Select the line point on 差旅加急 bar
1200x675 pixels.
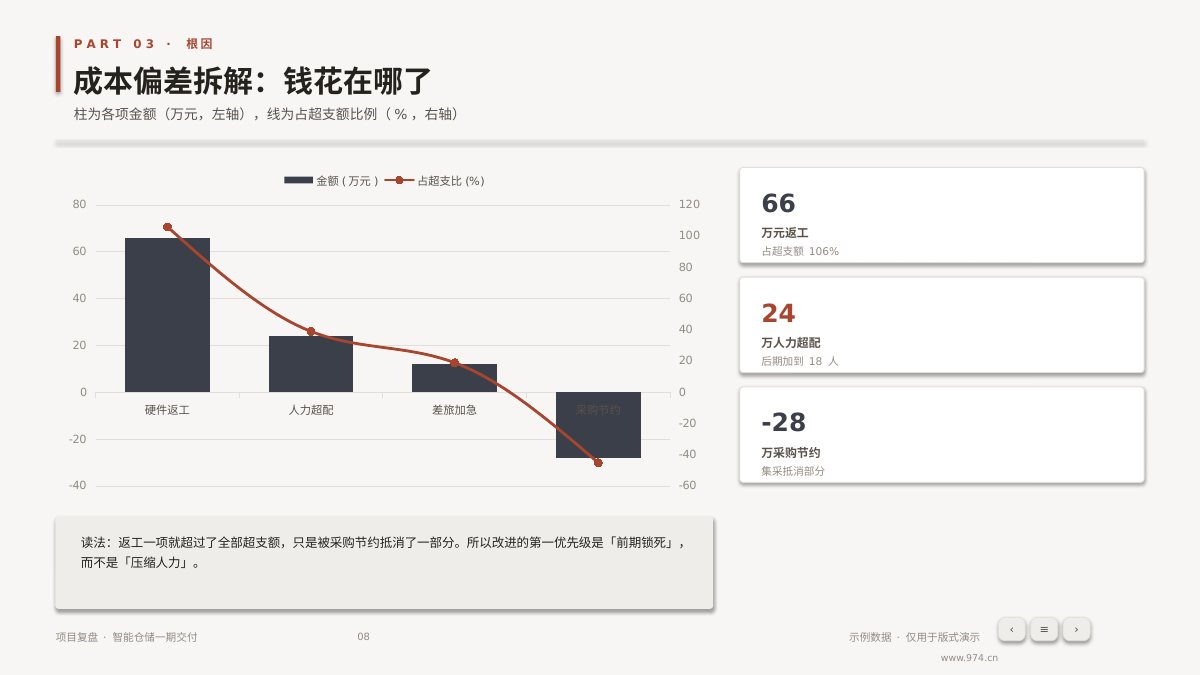[x=454, y=362]
